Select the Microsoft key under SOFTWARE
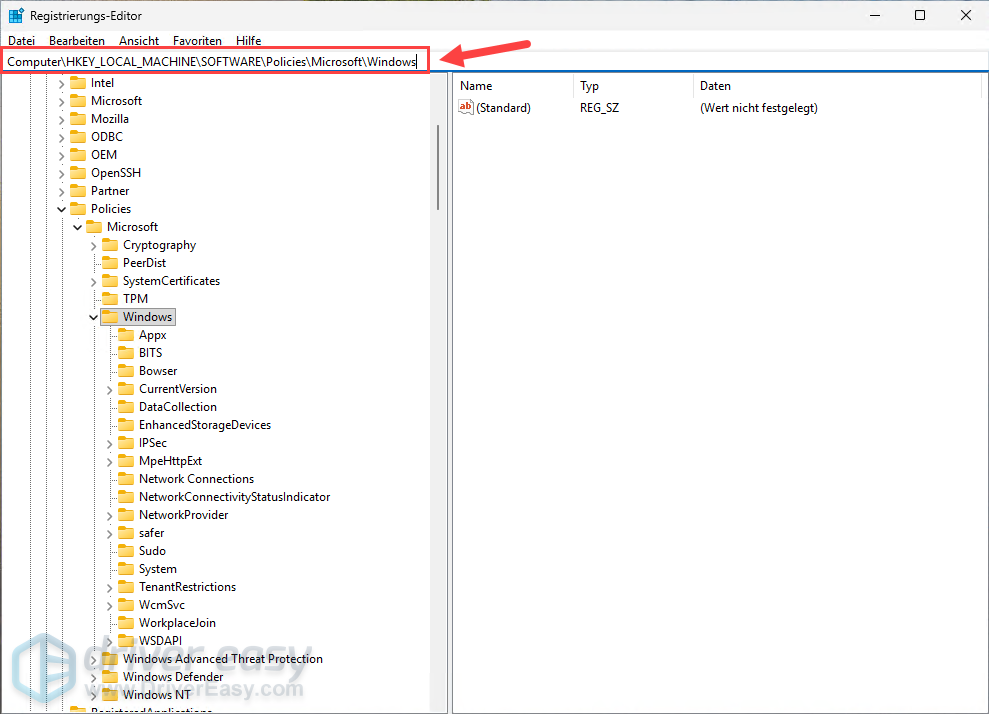The image size is (989, 714). point(117,101)
